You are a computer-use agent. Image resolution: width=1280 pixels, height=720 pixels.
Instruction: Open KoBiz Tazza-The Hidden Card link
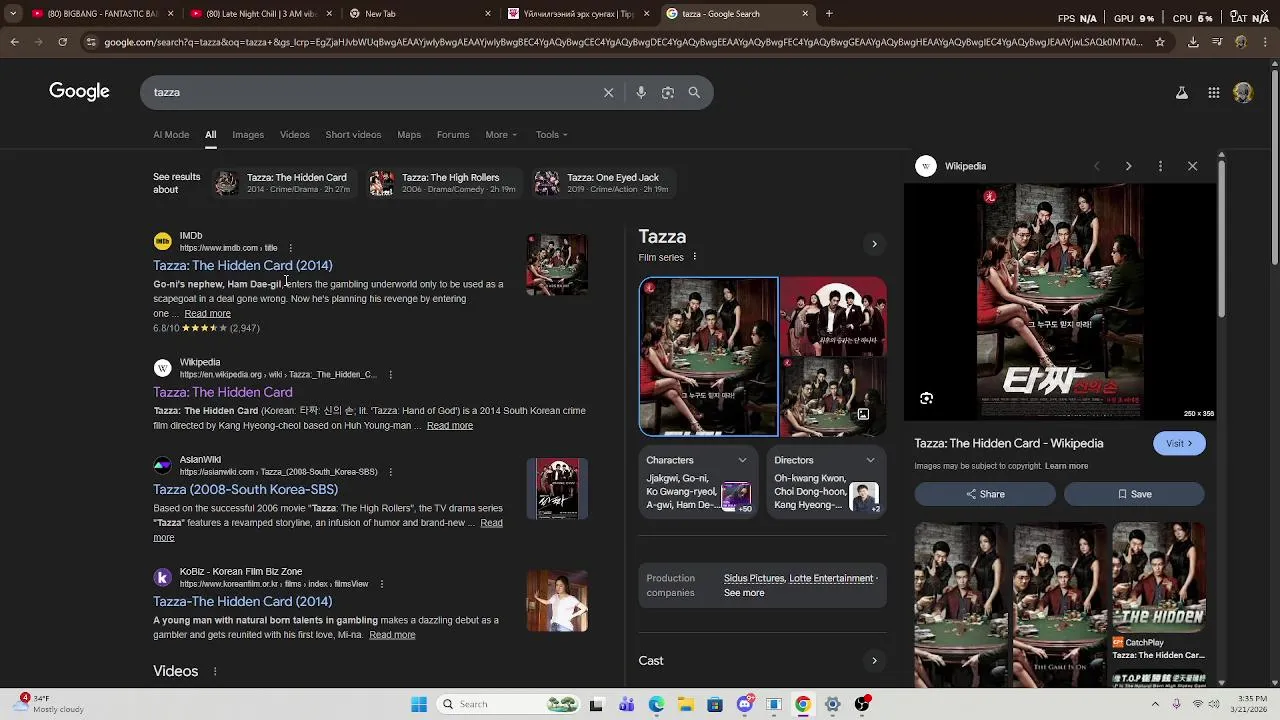(x=243, y=601)
